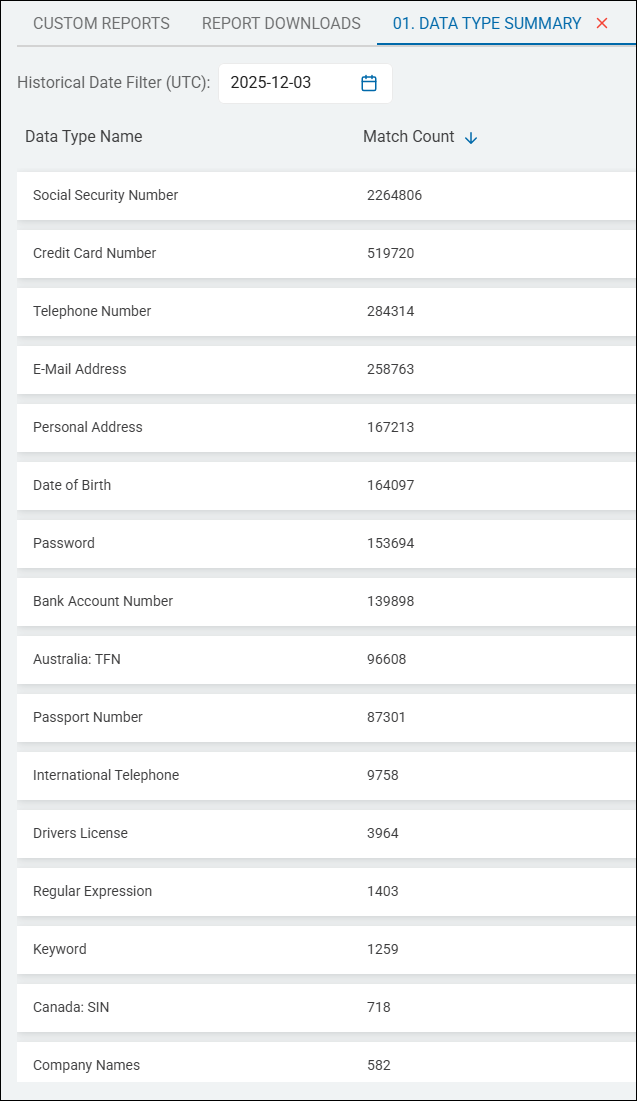The height and width of the screenshot is (1101, 637).
Task: Select the 01. Data Type Summary tab
Action: point(486,23)
